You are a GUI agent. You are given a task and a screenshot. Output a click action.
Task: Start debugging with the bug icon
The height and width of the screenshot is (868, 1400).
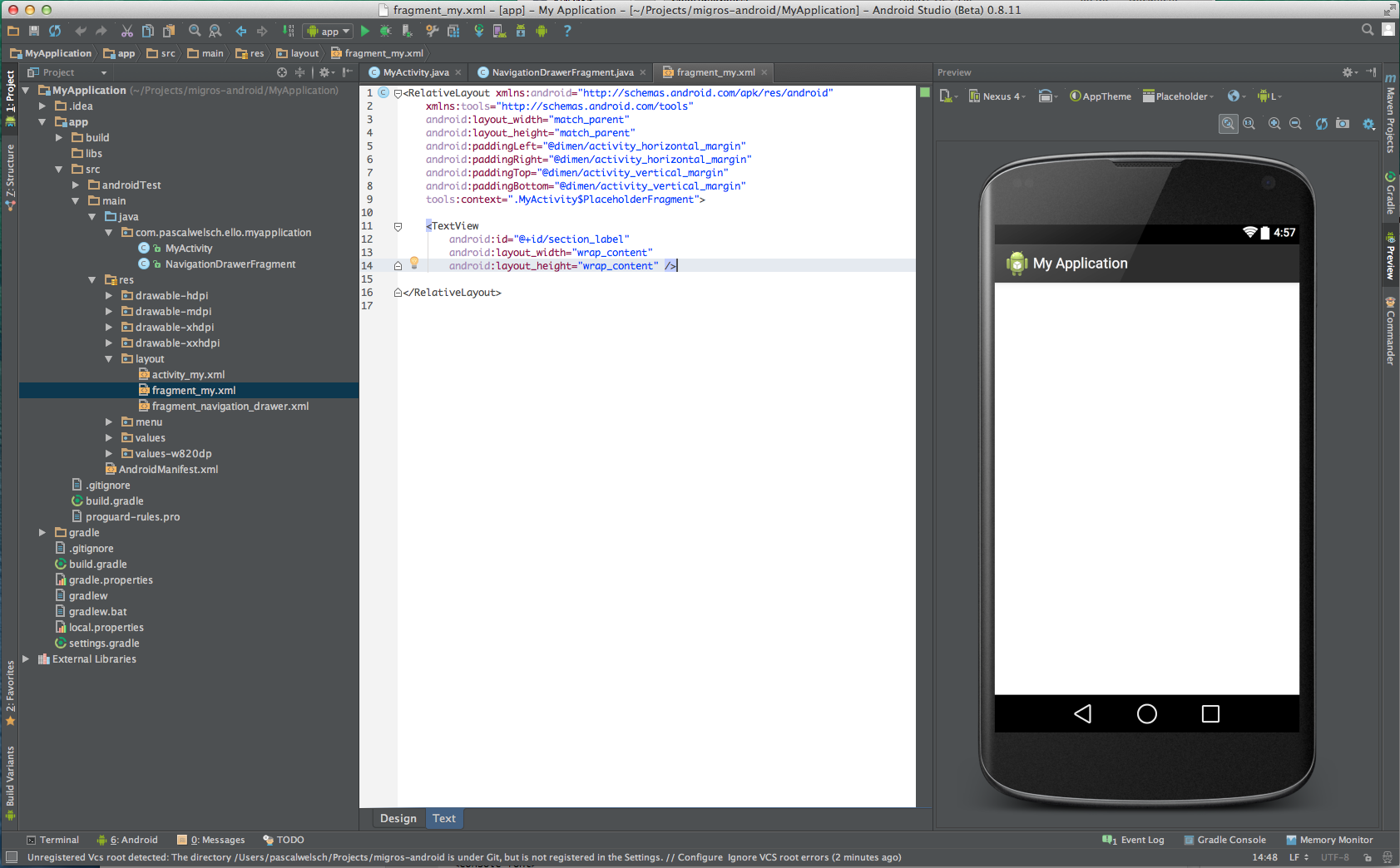(386, 31)
